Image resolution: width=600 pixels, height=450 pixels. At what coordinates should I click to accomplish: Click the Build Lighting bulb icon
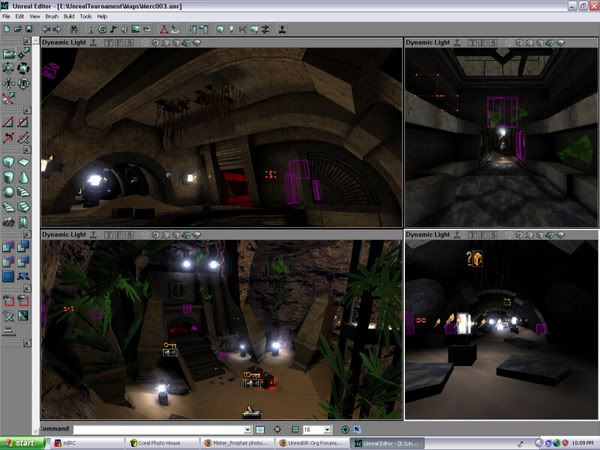232,29
